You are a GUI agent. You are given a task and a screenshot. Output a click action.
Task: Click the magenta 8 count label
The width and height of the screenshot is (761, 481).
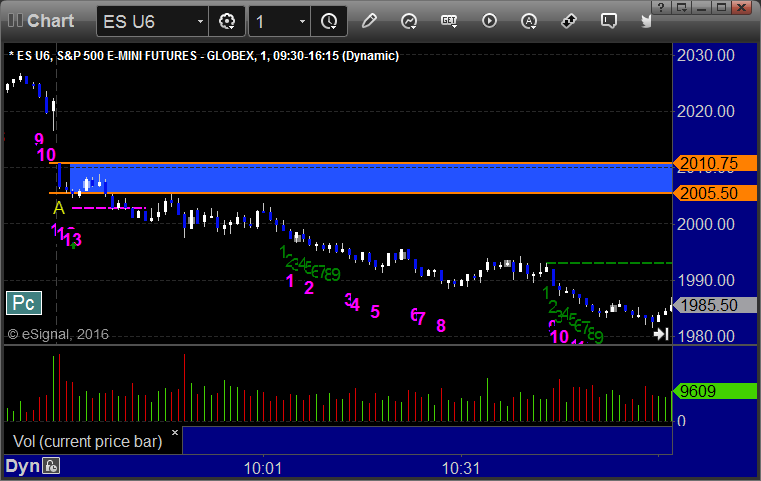(x=441, y=325)
